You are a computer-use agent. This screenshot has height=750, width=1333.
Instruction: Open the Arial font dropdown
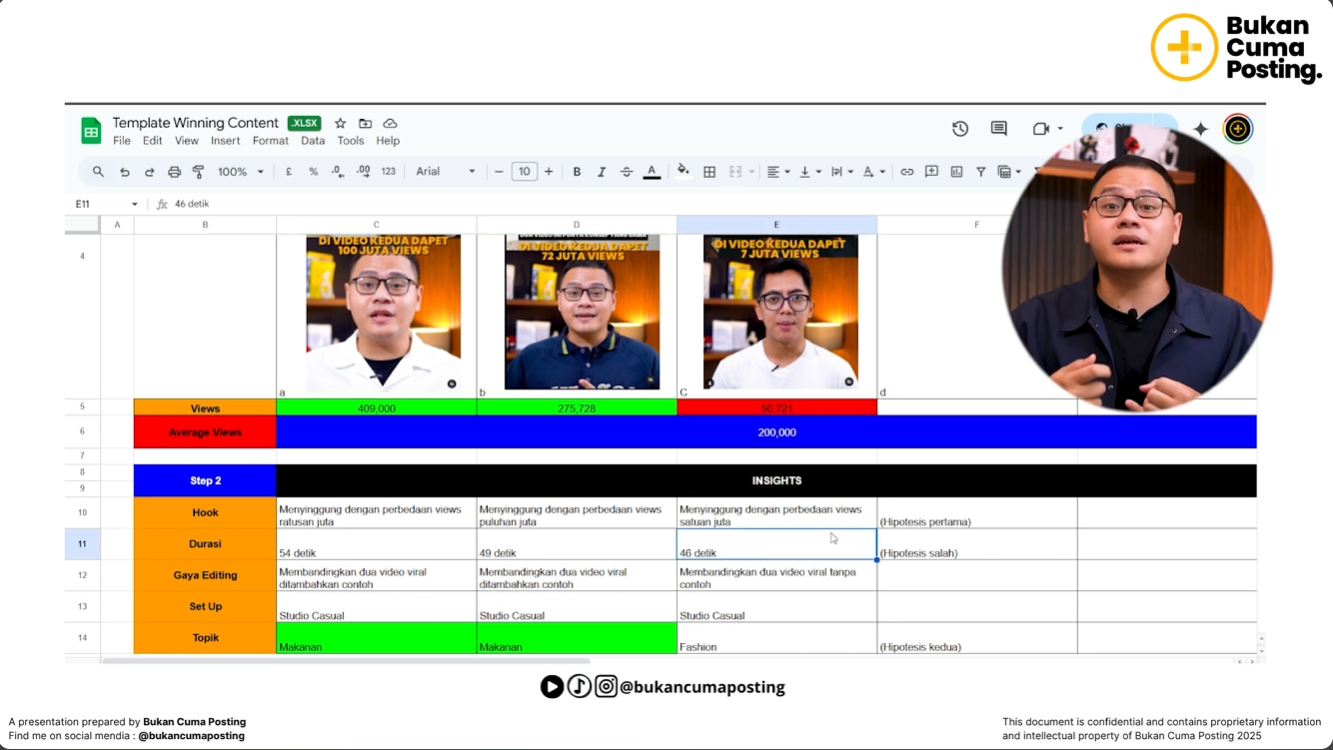[445, 172]
